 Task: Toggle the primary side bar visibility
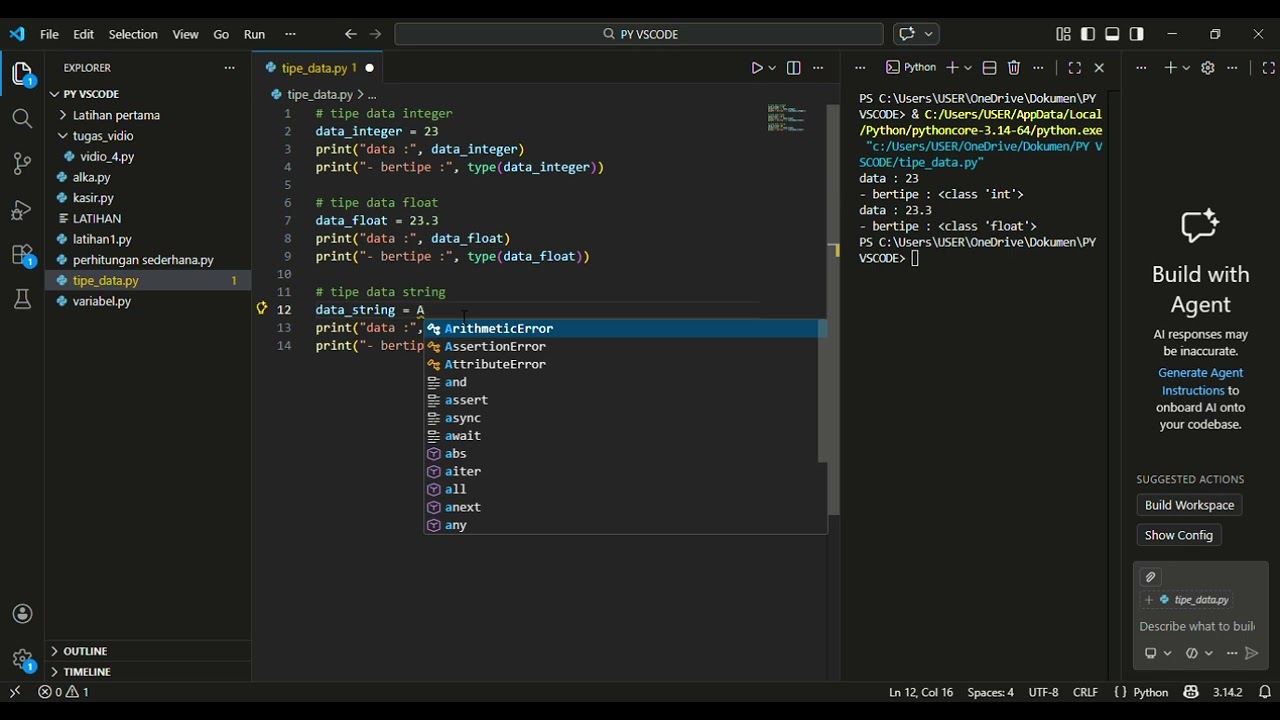(1088, 34)
